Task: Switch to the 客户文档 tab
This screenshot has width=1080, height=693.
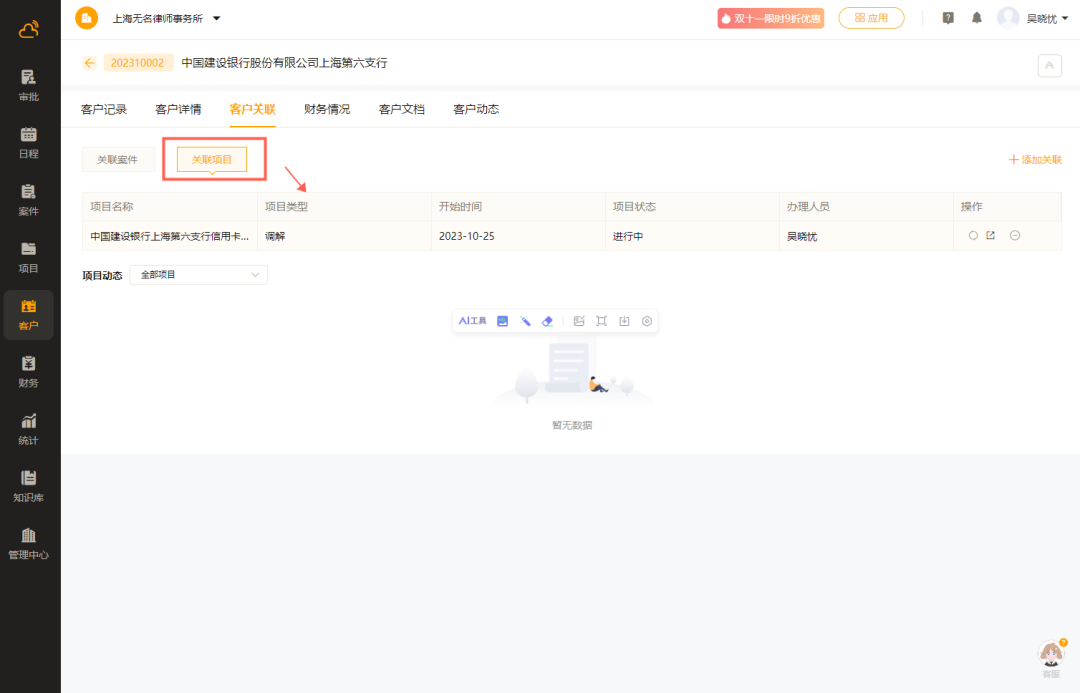Action: pos(401,109)
